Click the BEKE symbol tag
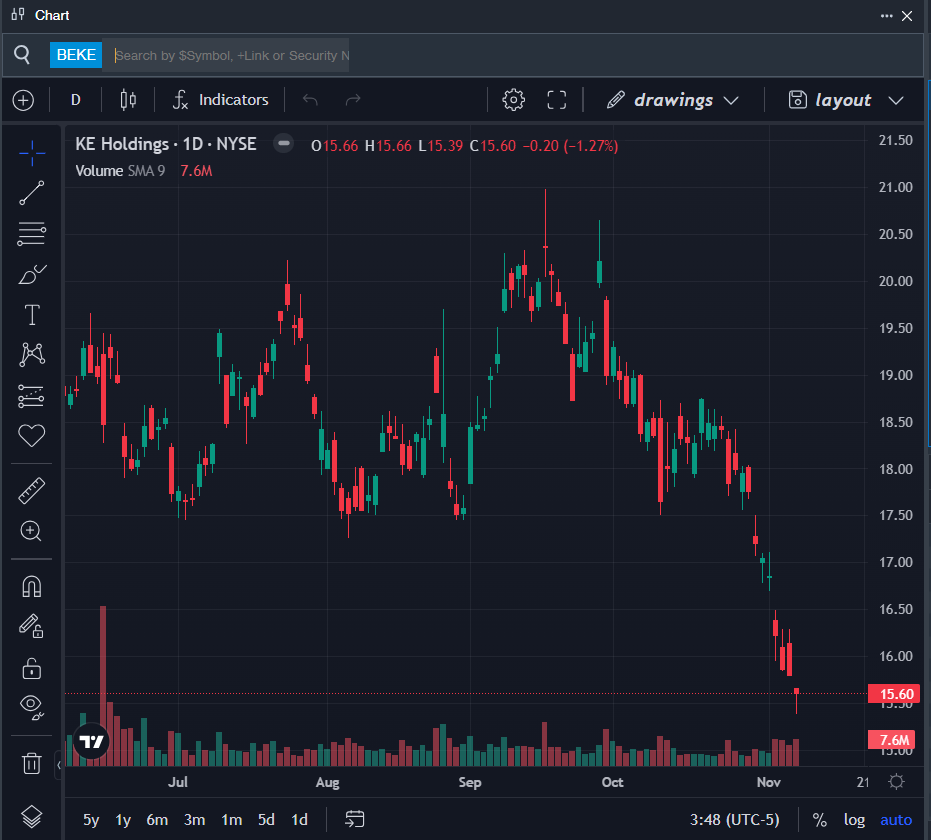Screen dimensions: 931x840 coord(76,55)
